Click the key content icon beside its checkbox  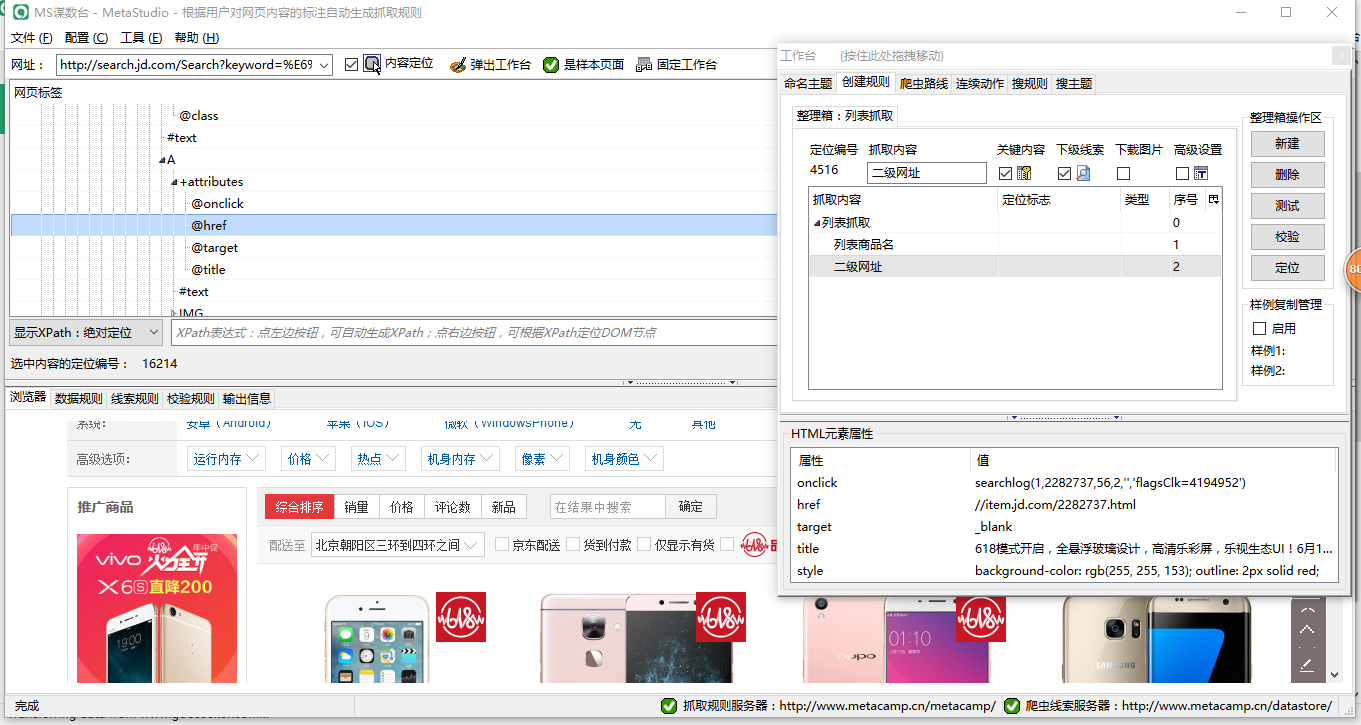tap(1024, 173)
